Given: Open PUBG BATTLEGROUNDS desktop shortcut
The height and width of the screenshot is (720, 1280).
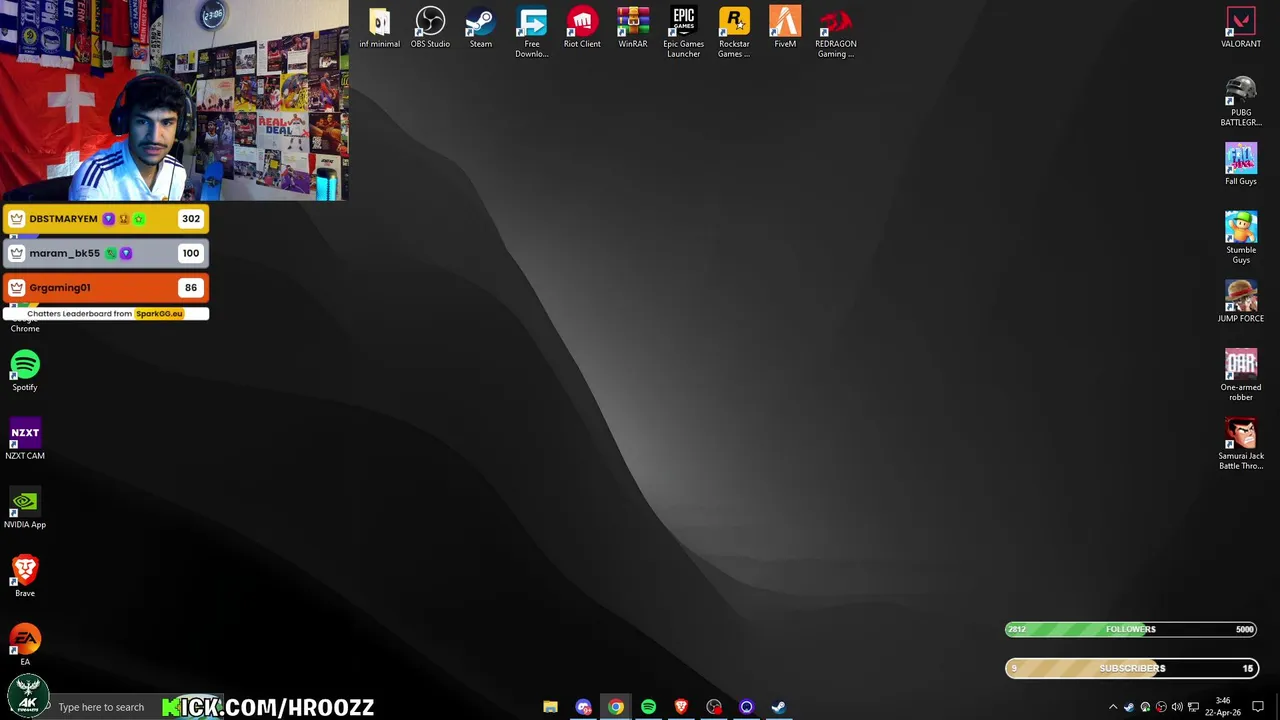Looking at the screenshot, I should pos(1241,101).
